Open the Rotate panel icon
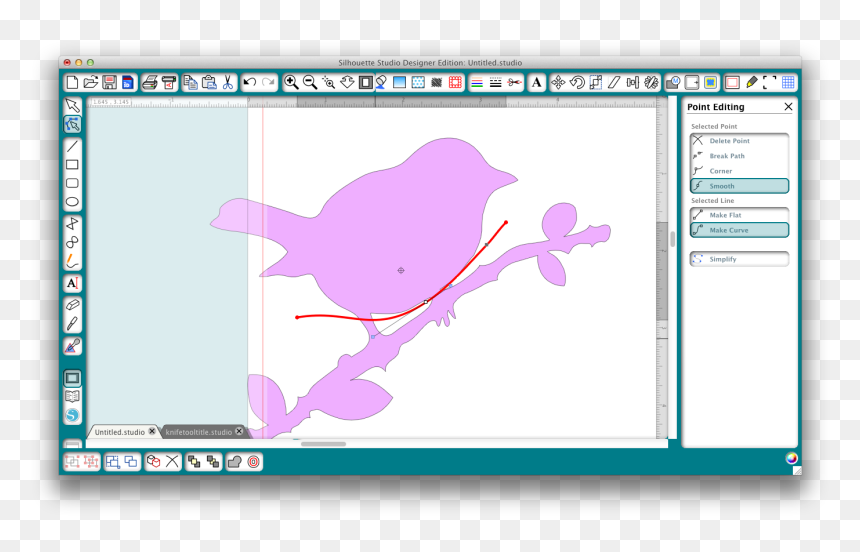The width and height of the screenshot is (860, 552). [576, 83]
